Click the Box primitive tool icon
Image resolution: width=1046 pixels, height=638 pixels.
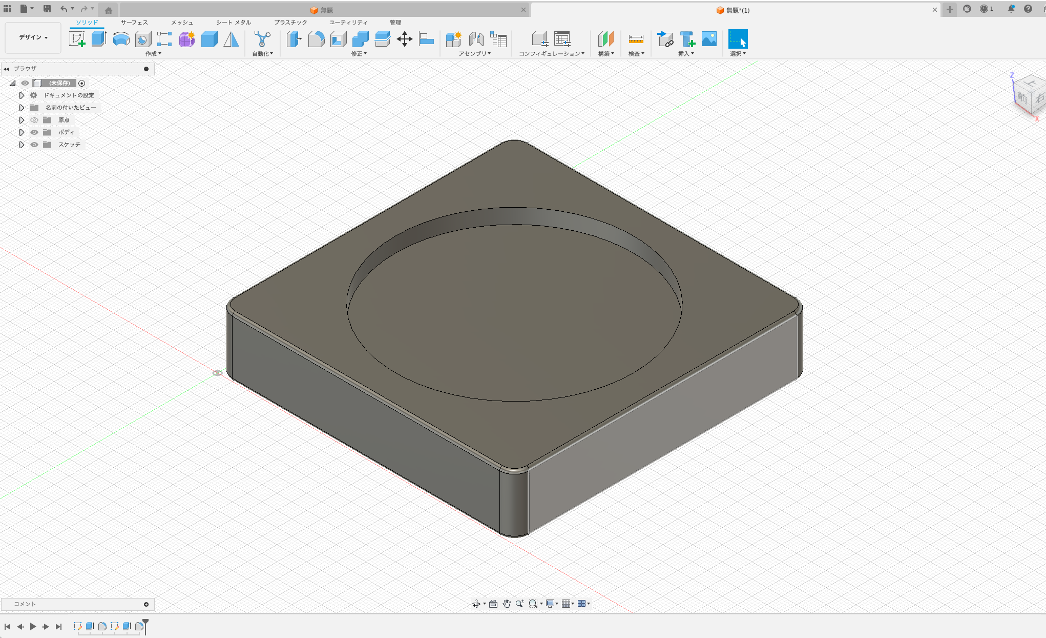(209, 39)
